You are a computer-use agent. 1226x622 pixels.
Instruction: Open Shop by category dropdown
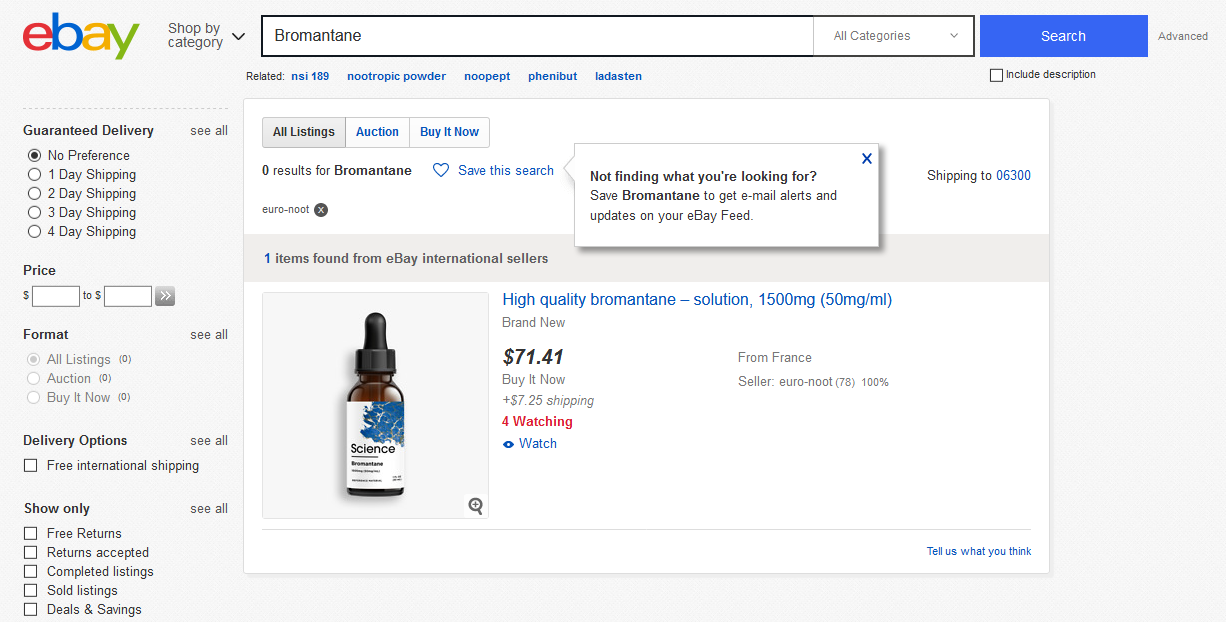pyautogui.click(x=206, y=36)
